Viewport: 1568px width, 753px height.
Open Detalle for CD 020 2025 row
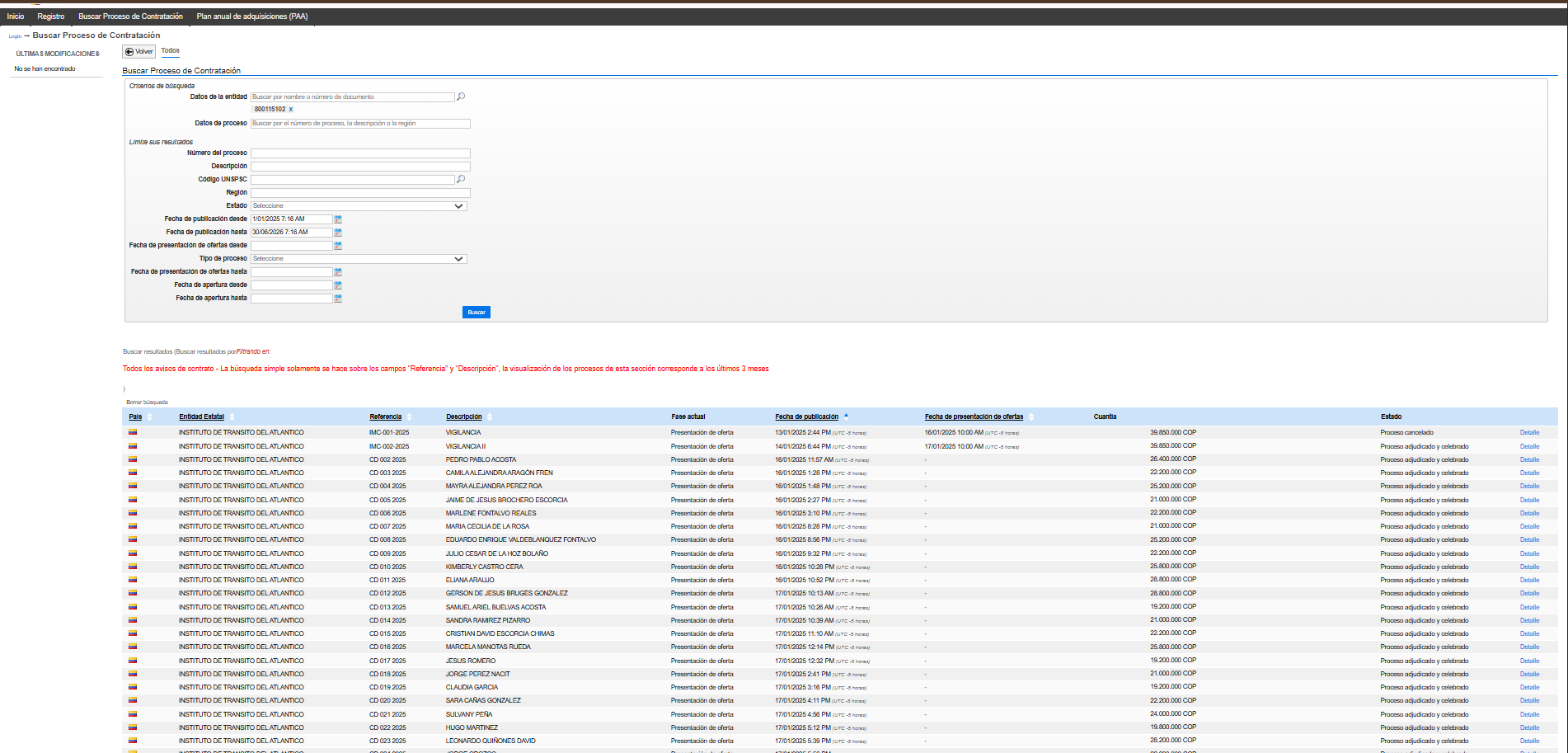pyautogui.click(x=1529, y=700)
